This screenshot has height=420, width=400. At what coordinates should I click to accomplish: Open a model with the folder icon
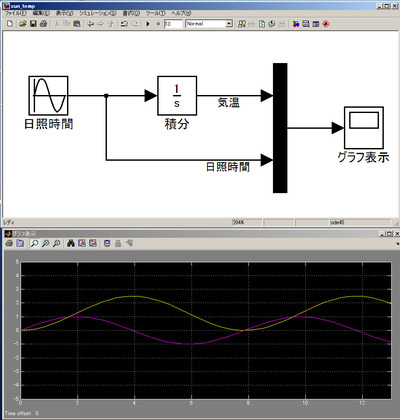23,24
